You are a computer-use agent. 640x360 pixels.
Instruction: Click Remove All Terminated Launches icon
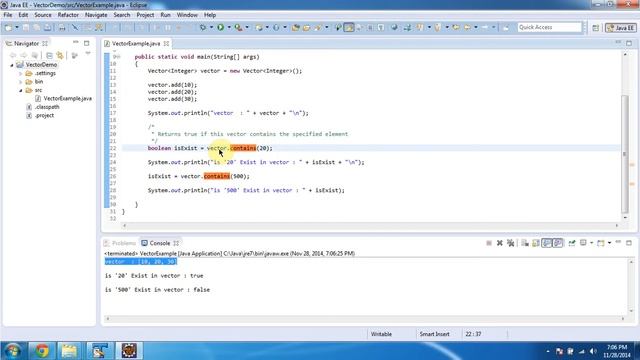510,243
